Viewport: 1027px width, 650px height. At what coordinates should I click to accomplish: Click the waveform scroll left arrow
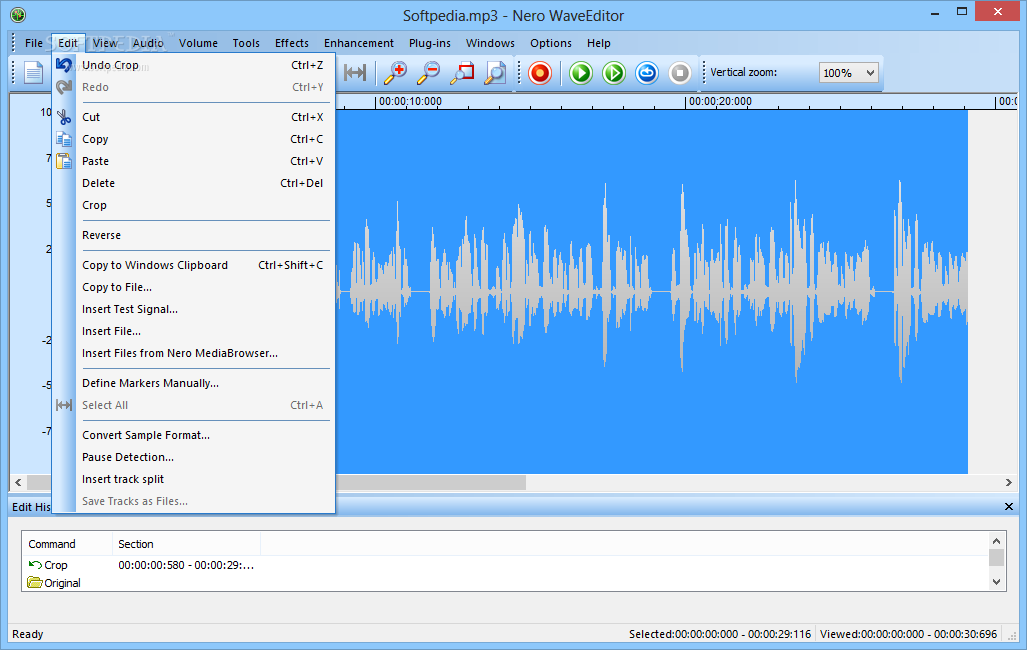[x=18, y=482]
